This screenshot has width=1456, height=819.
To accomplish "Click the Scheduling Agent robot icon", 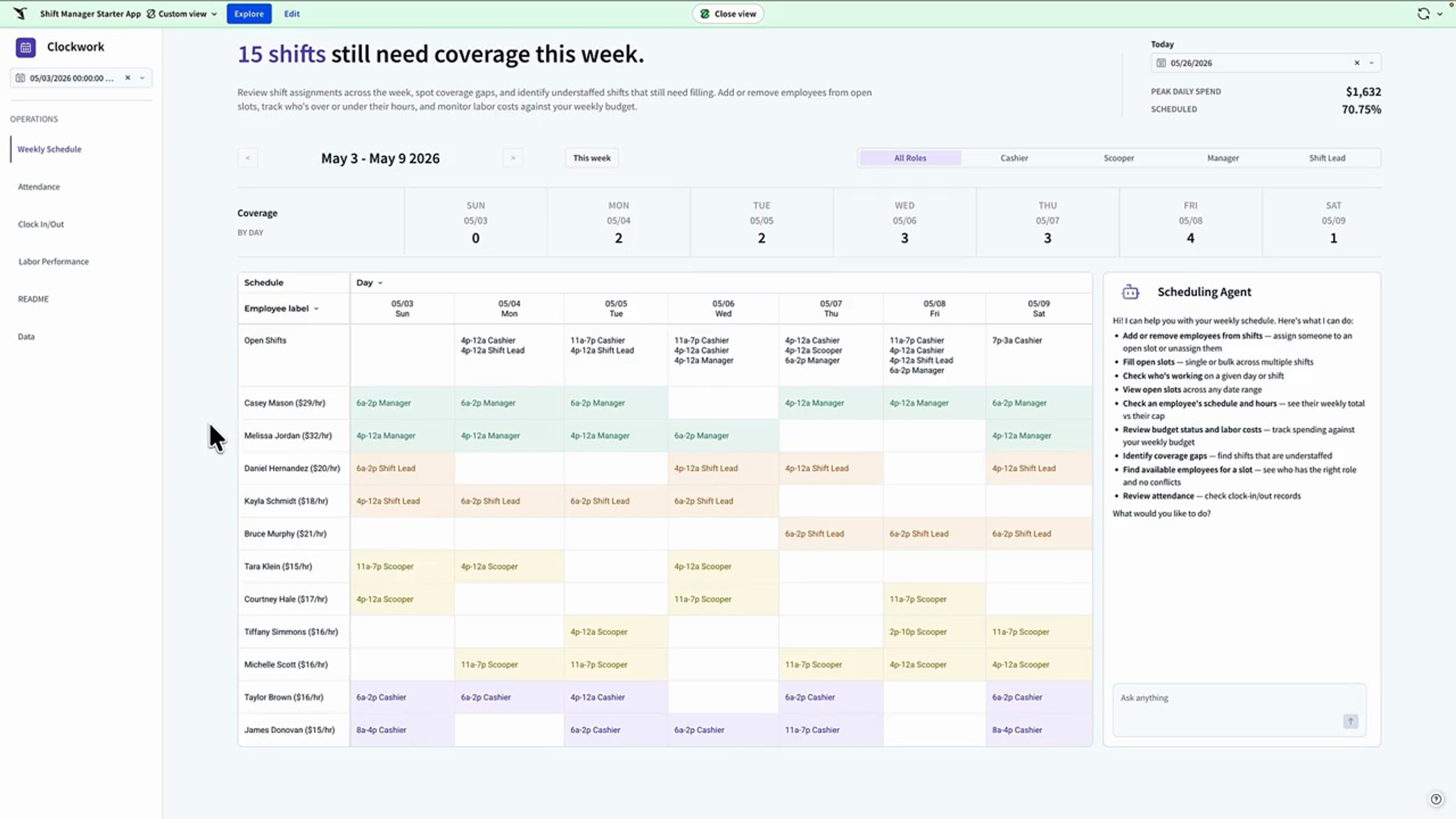I will click(x=1130, y=292).
